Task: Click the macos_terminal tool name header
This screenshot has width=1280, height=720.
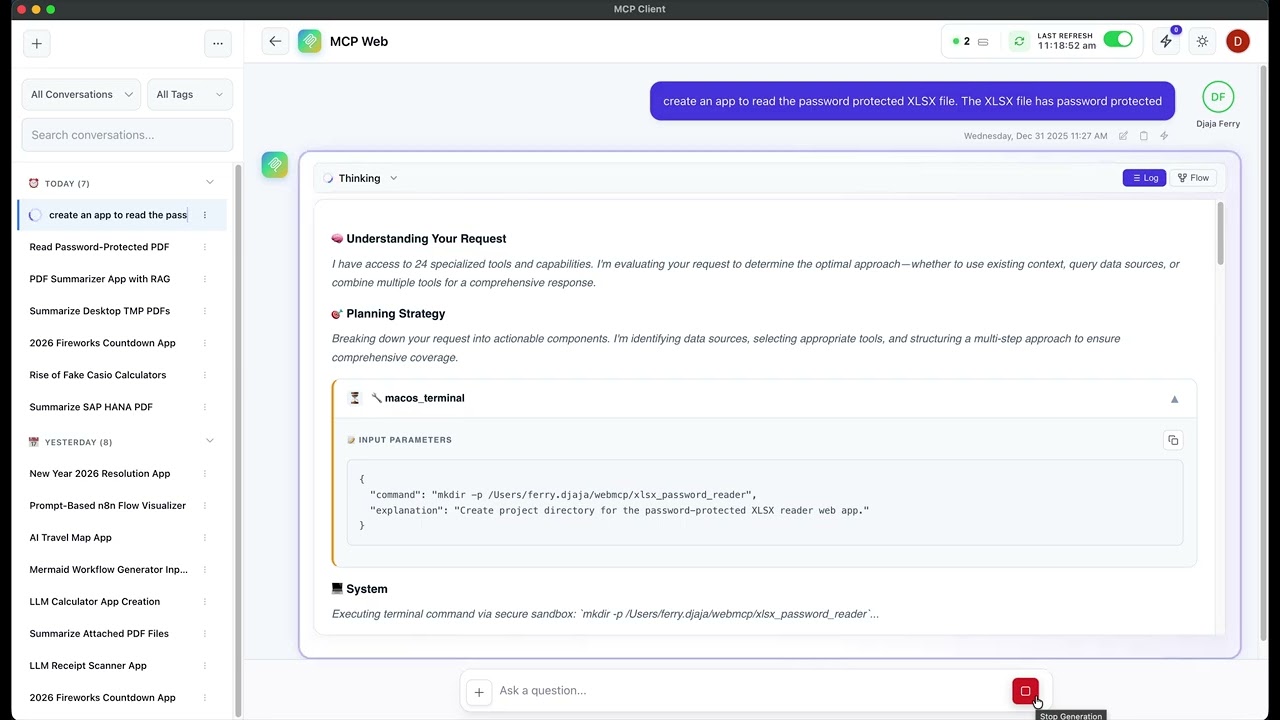Action: 424,398
